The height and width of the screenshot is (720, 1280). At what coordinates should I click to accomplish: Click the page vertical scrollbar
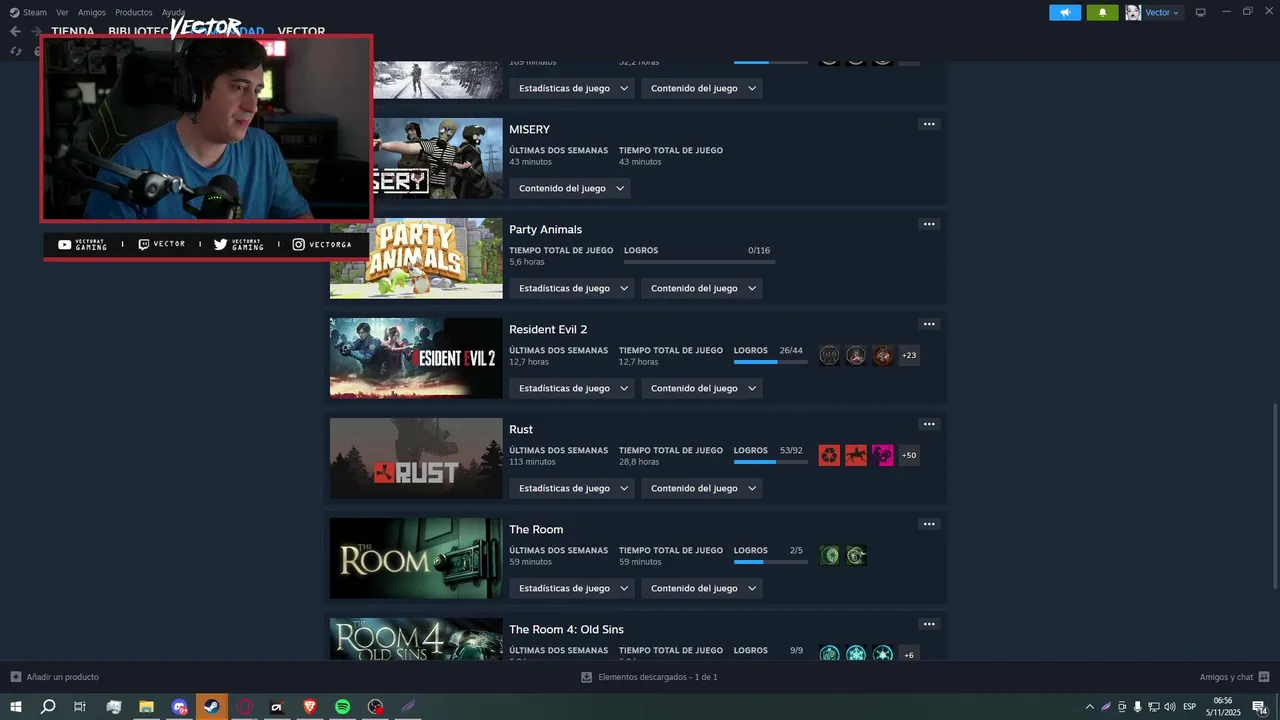click(1275, 497)
